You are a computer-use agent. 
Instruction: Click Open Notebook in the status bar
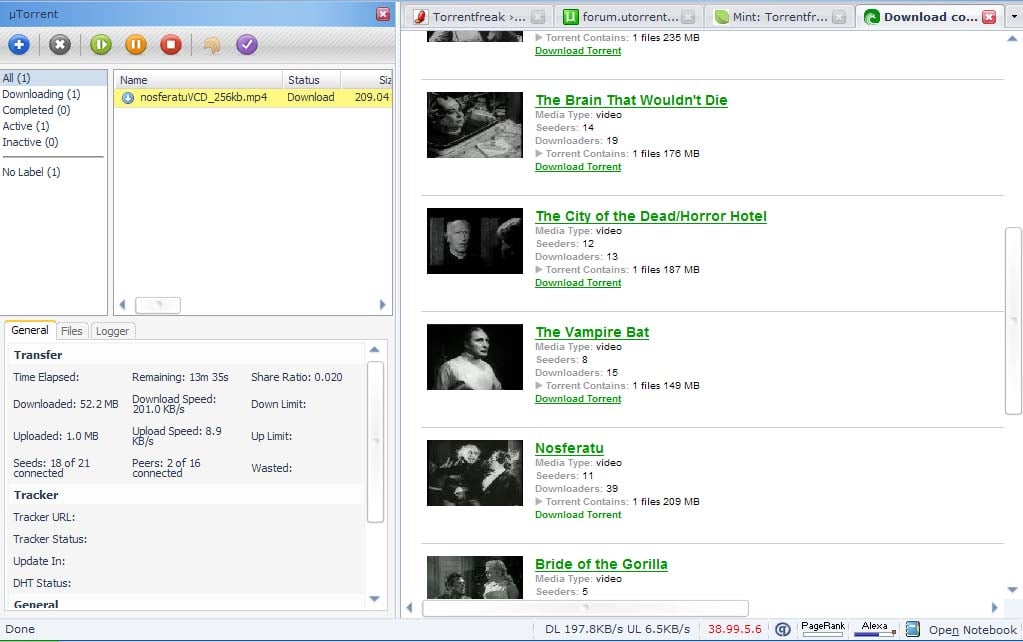[x=972, y=630]
